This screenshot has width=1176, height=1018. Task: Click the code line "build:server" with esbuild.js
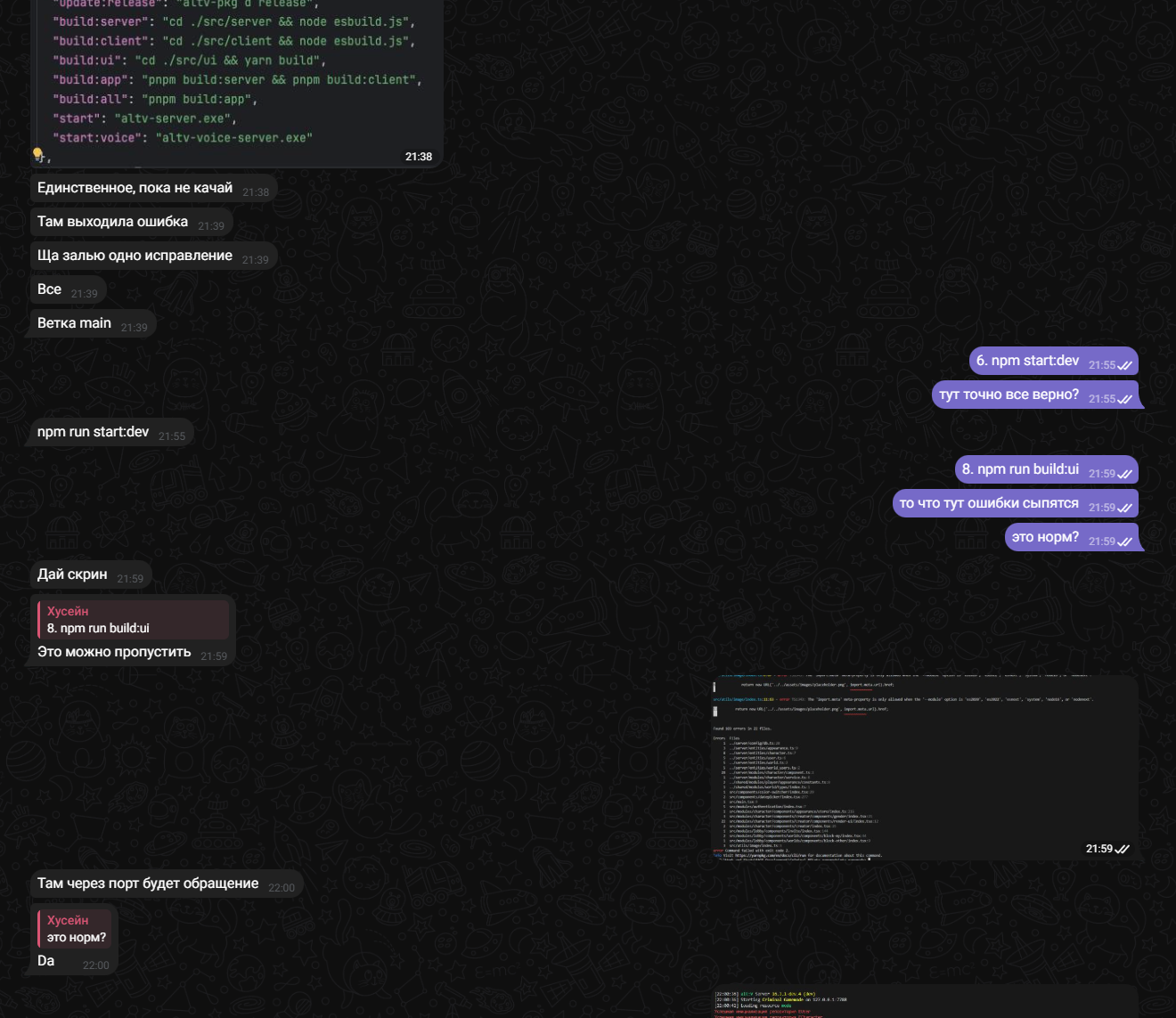pyautogui.click(x=233, y=21)
